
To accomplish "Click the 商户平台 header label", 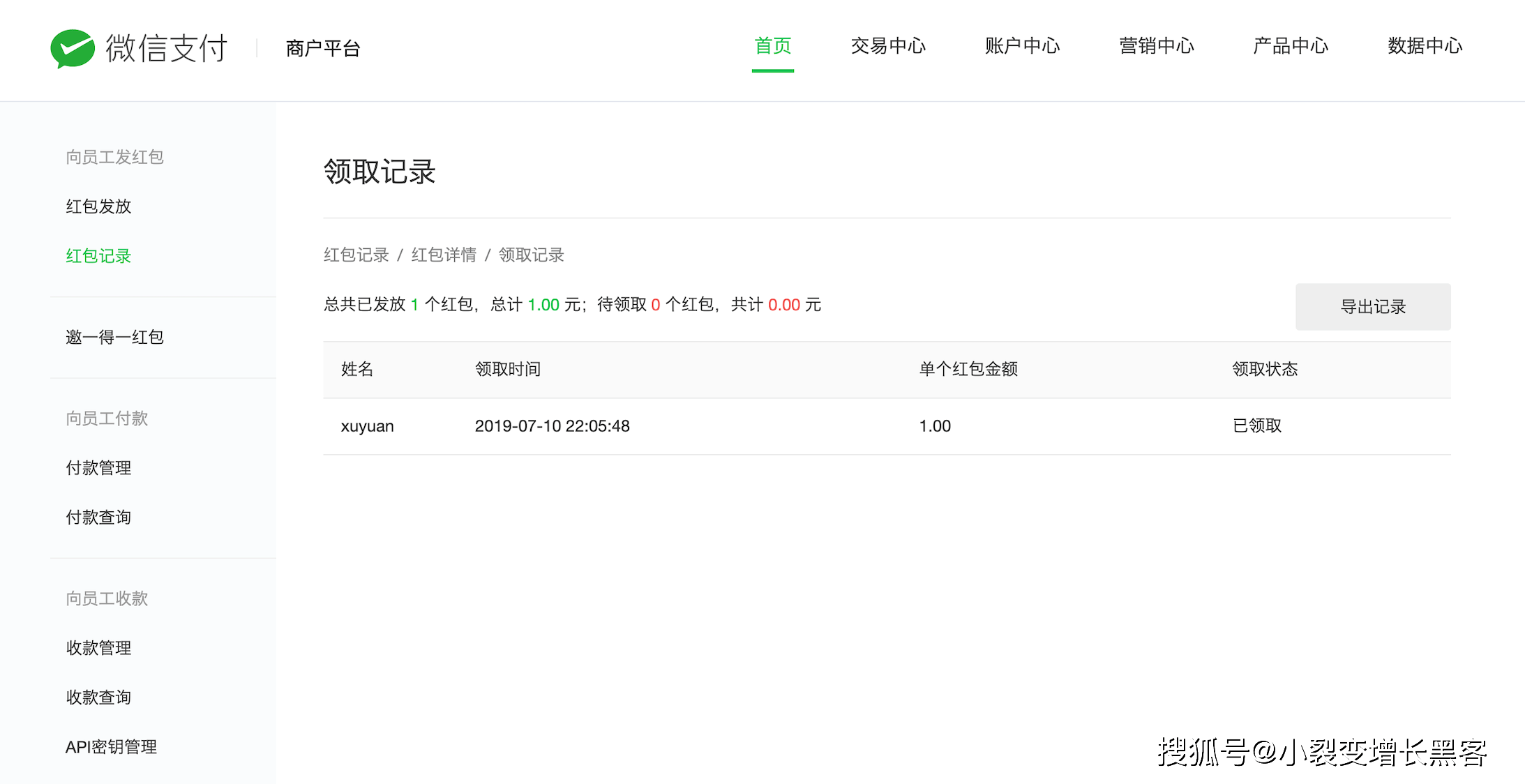I will click(x=323, y=48).
